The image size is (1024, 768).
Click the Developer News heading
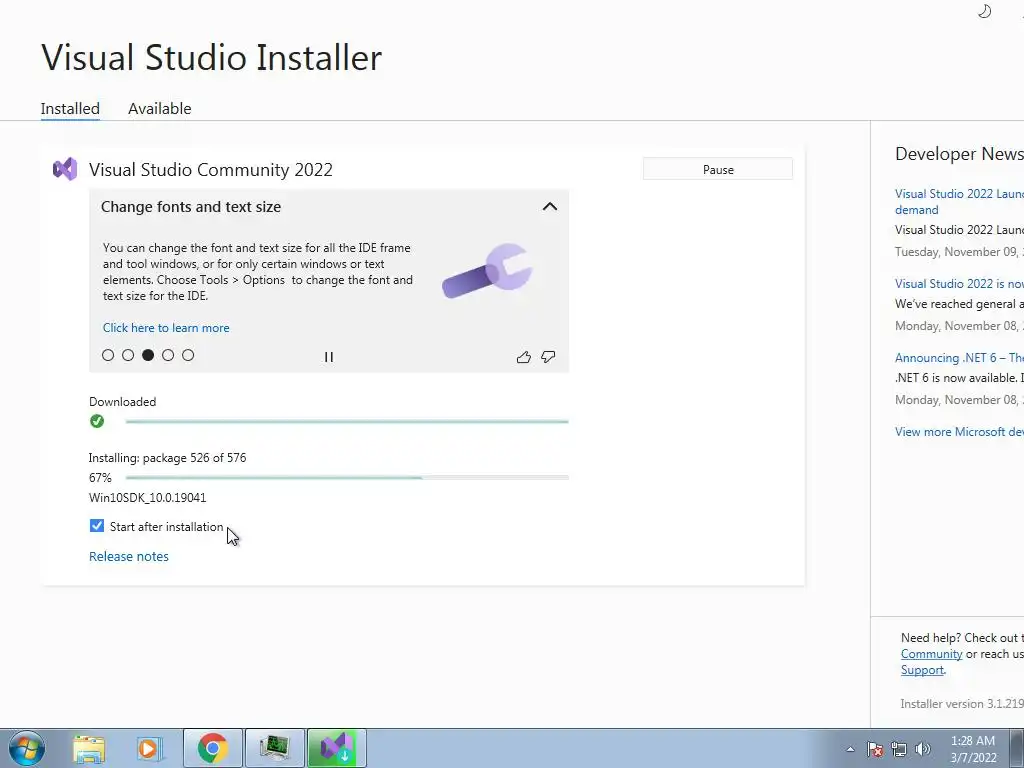959,154
